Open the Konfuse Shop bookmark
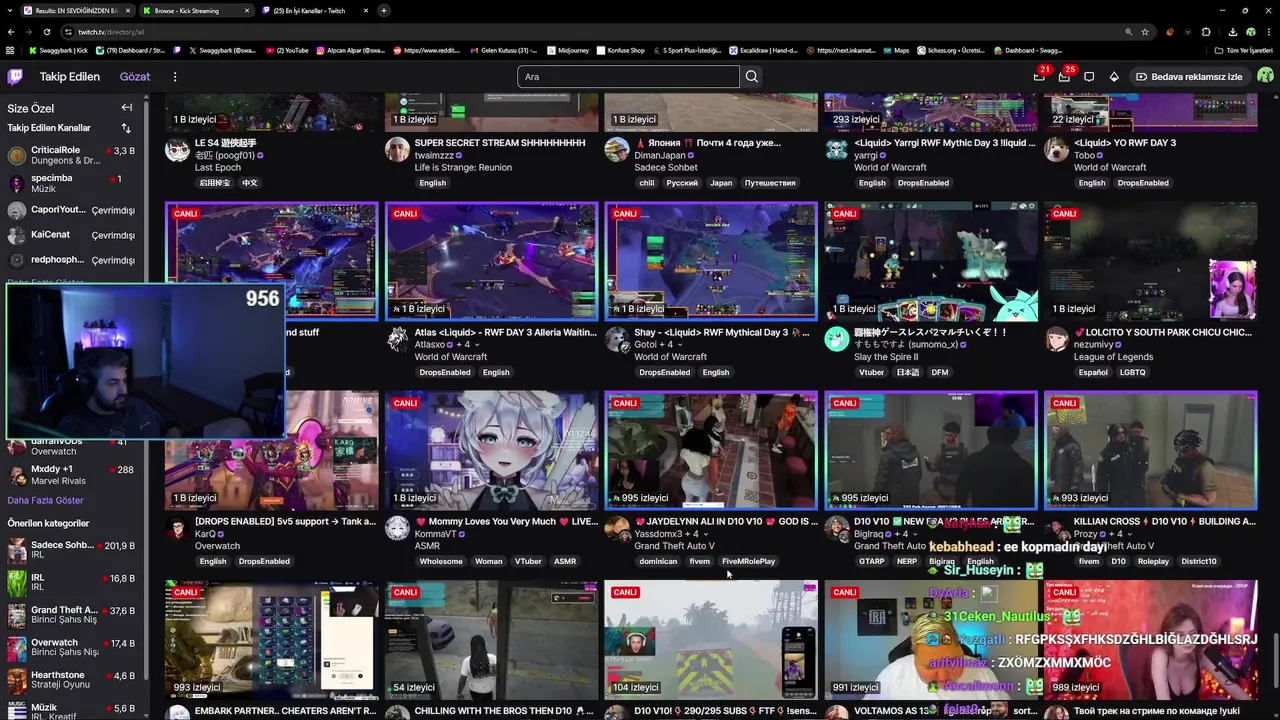 620,50
